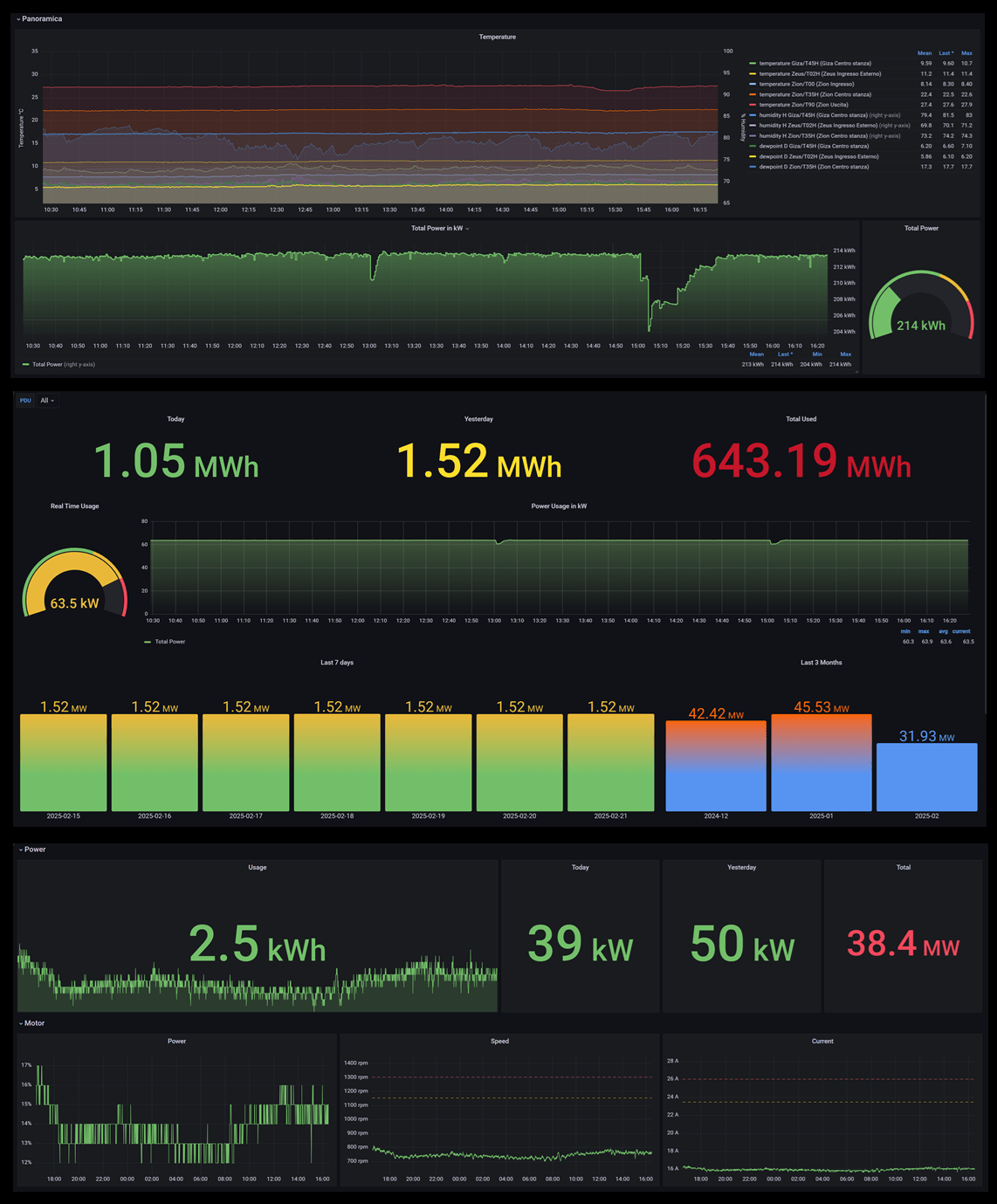Click the 'Last 7 days' panel title
This screenshot has width=997, height=1204.
337,663
